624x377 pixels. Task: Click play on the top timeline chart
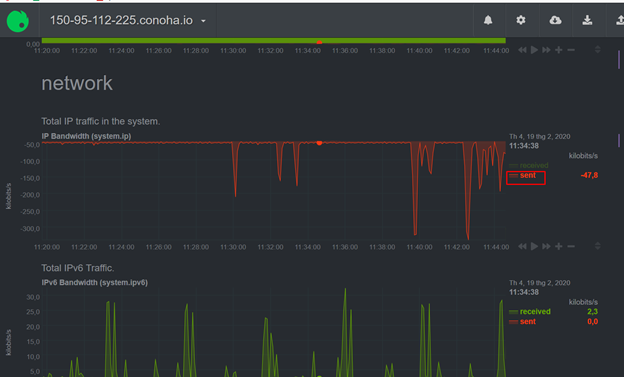534,50
